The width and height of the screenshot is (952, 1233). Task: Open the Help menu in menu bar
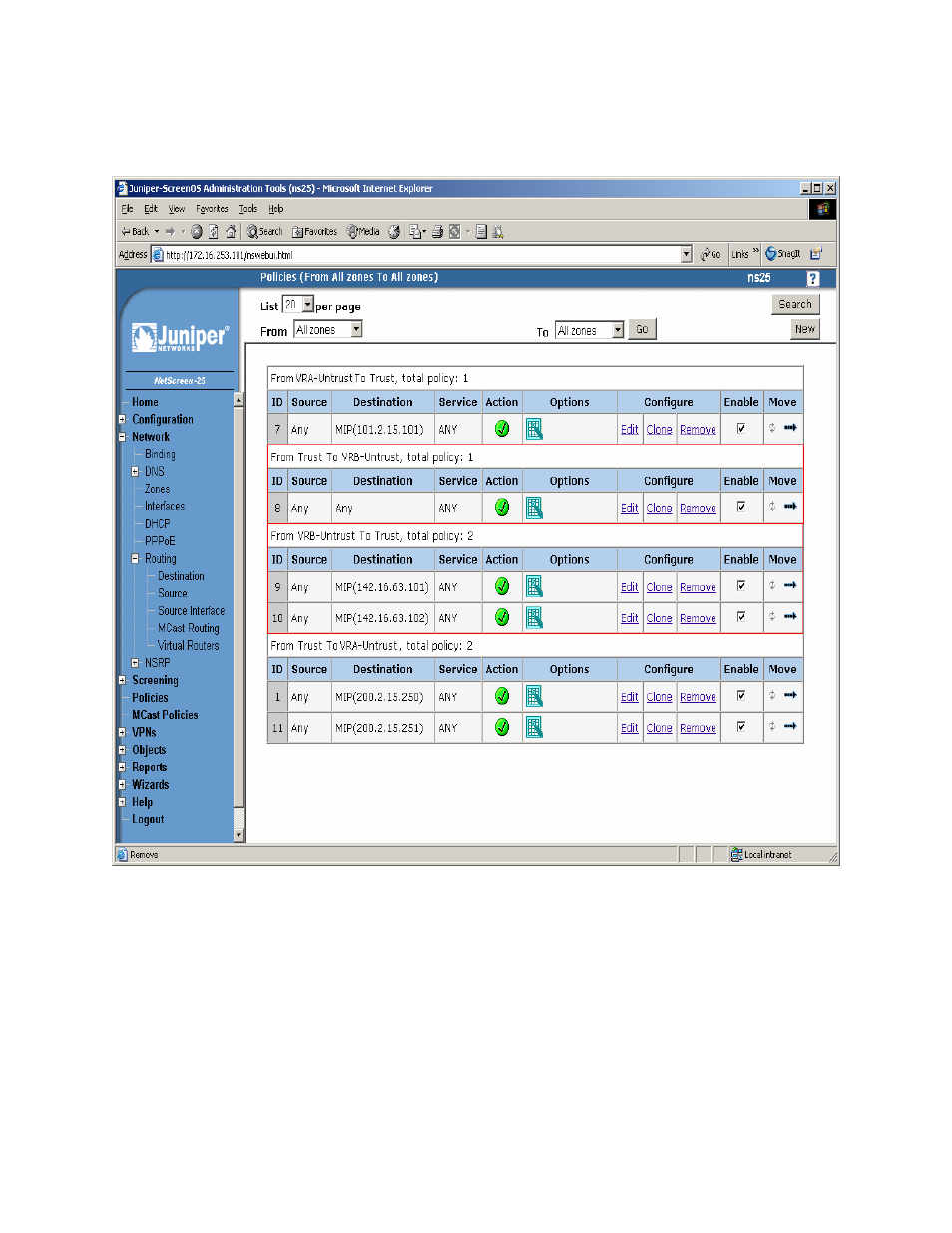(276, 209)
